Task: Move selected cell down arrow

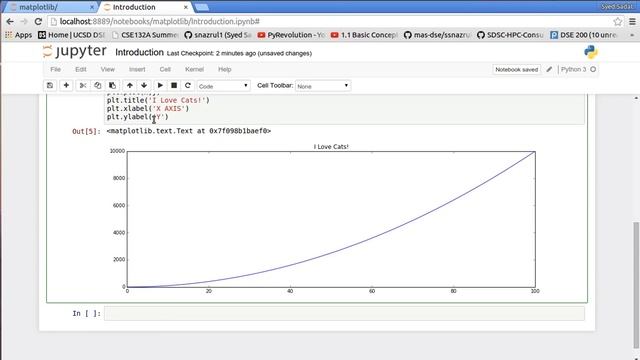Action: point(144,85)
